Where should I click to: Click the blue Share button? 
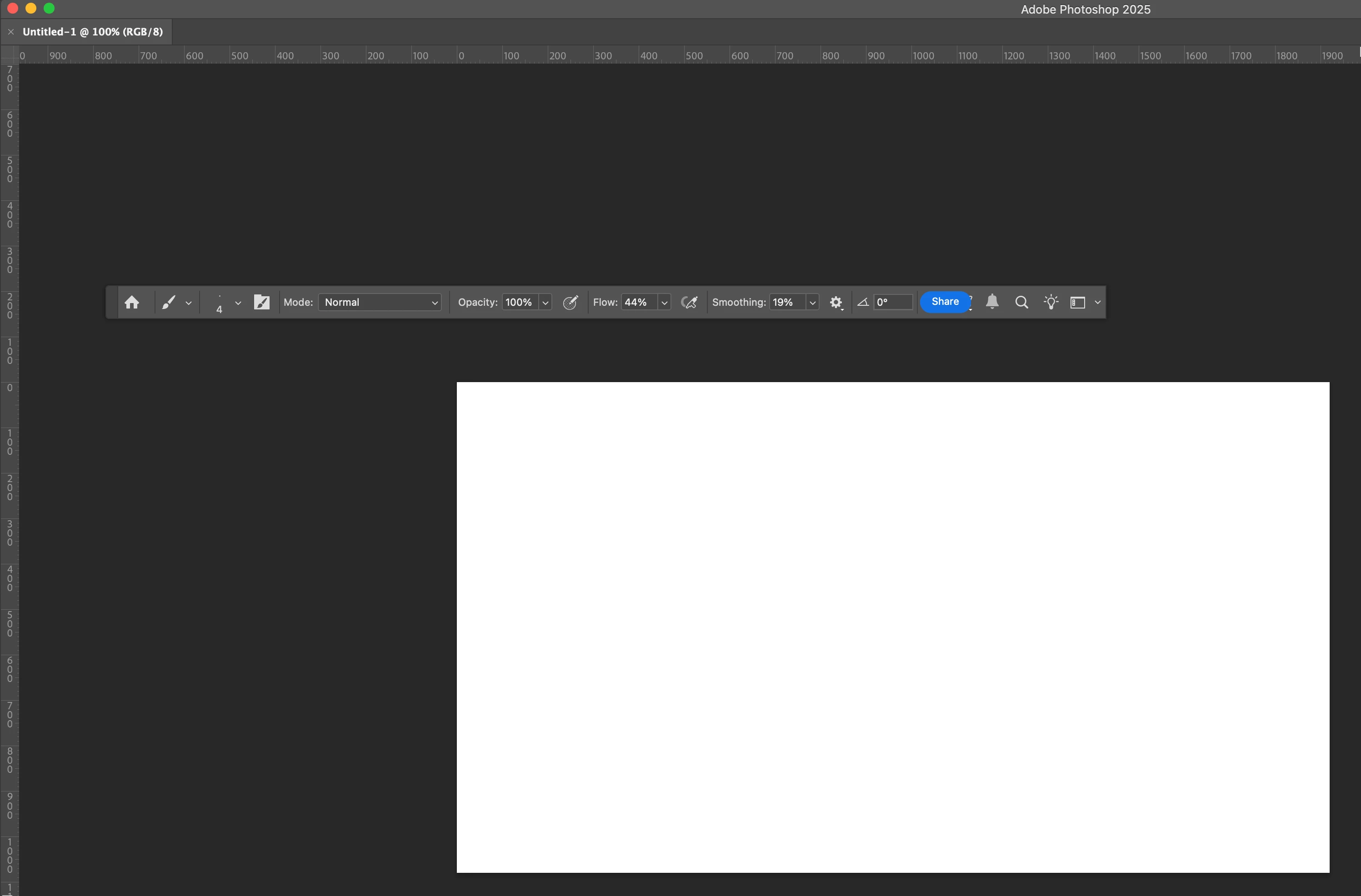click(x=945, y=302)
